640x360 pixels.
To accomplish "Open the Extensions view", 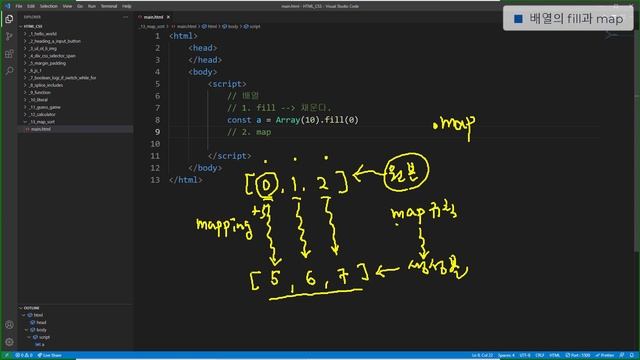I will (9, 54).
